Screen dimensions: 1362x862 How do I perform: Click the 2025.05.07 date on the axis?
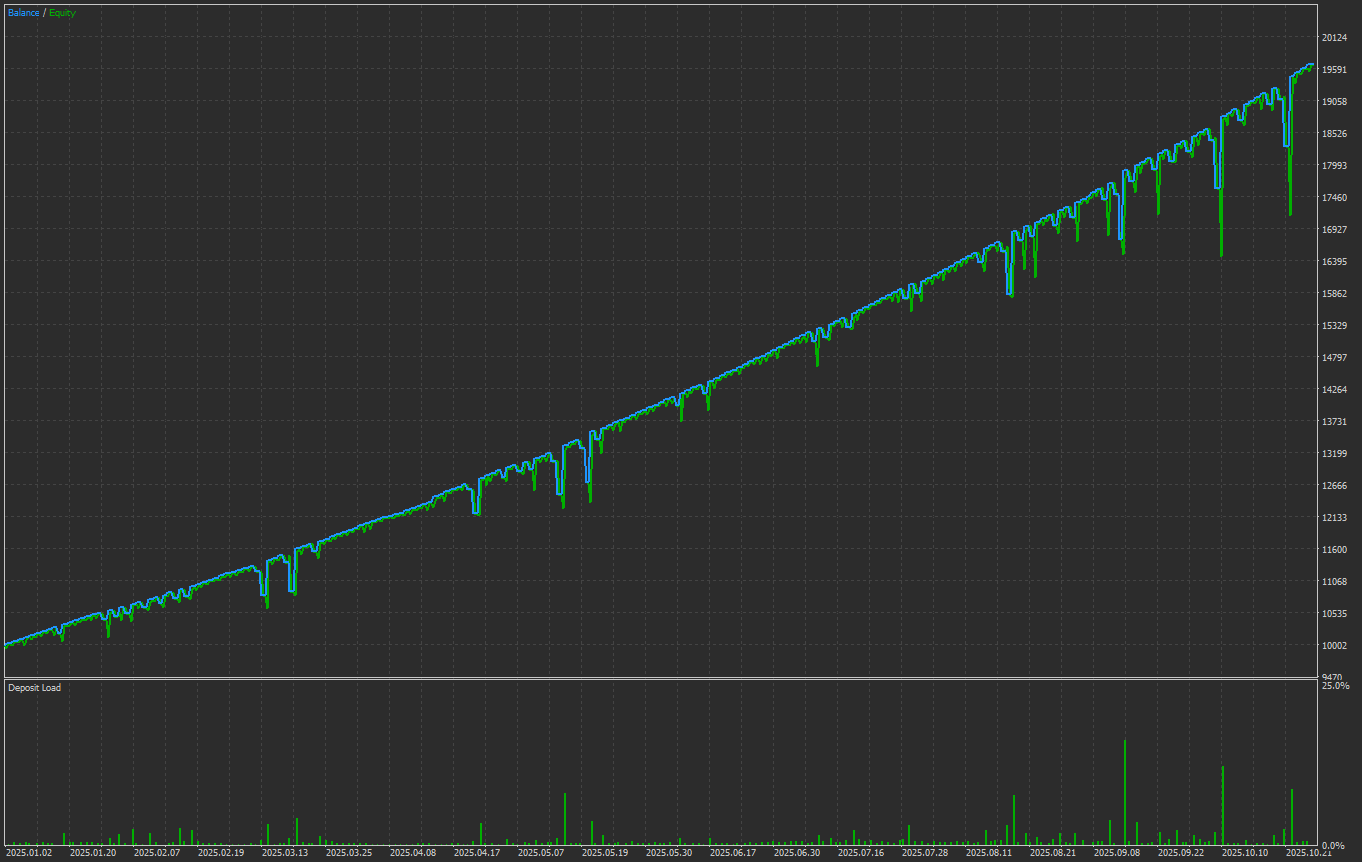pyautogui.click(x=541, y=853)
